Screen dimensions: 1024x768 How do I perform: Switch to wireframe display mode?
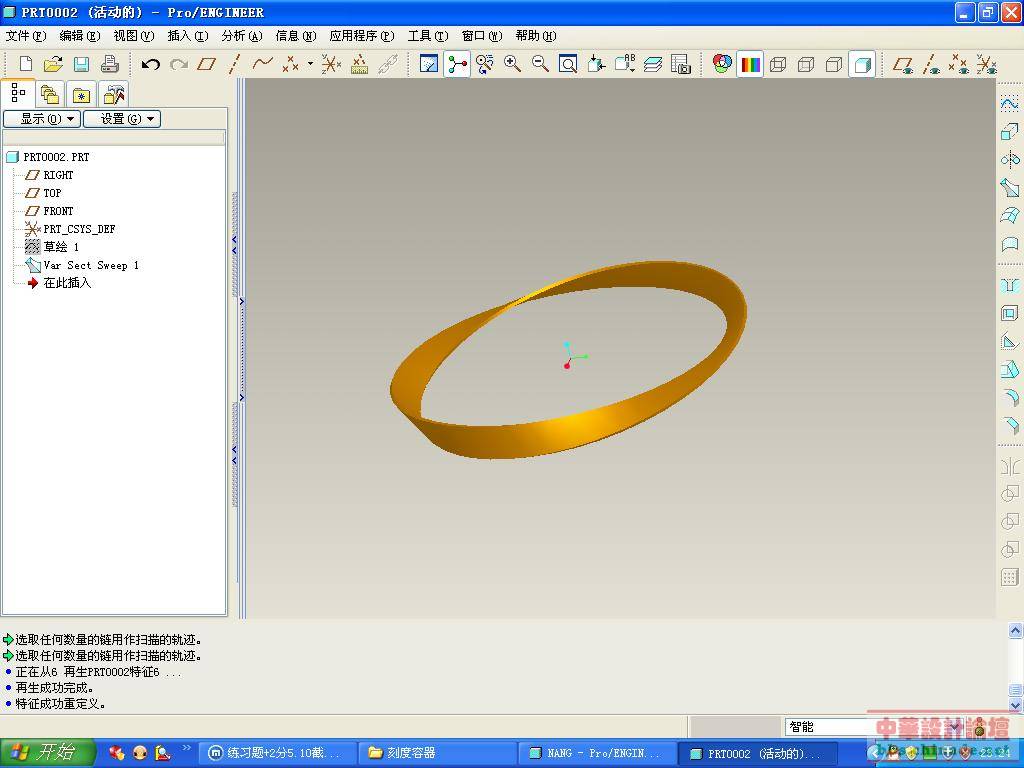tap(778, 64)
